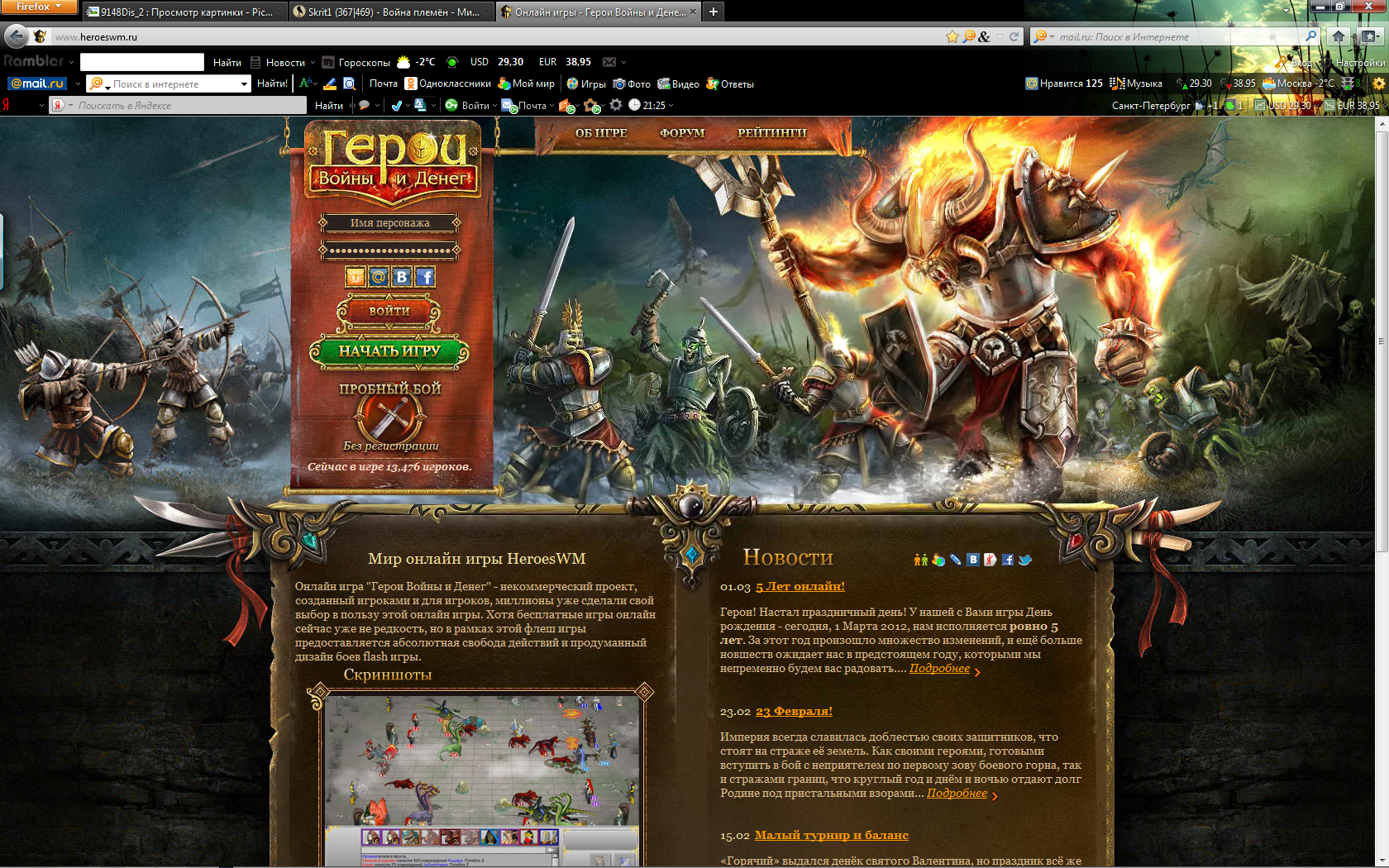Click the heroeswm.ru address bar
This screenshot has height=868, width=1389.
[496, 36]
